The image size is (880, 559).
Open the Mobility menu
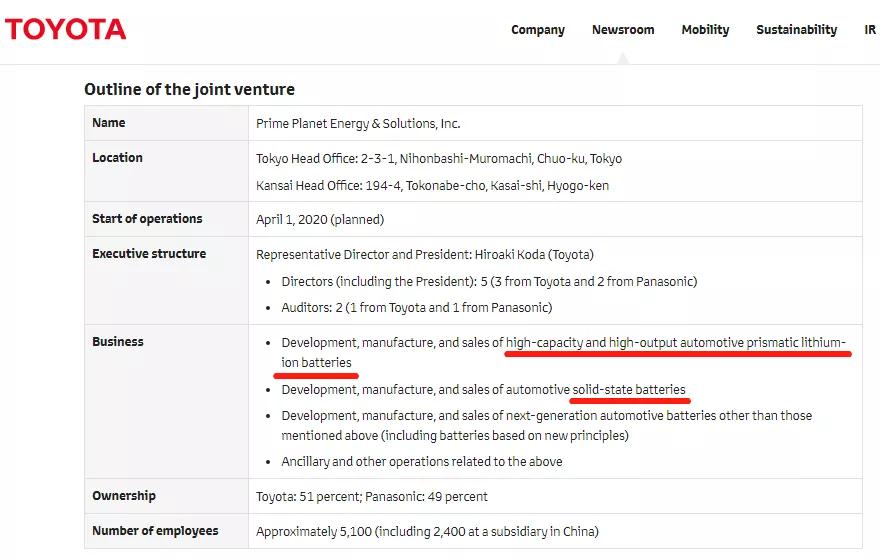click(705, 30)
